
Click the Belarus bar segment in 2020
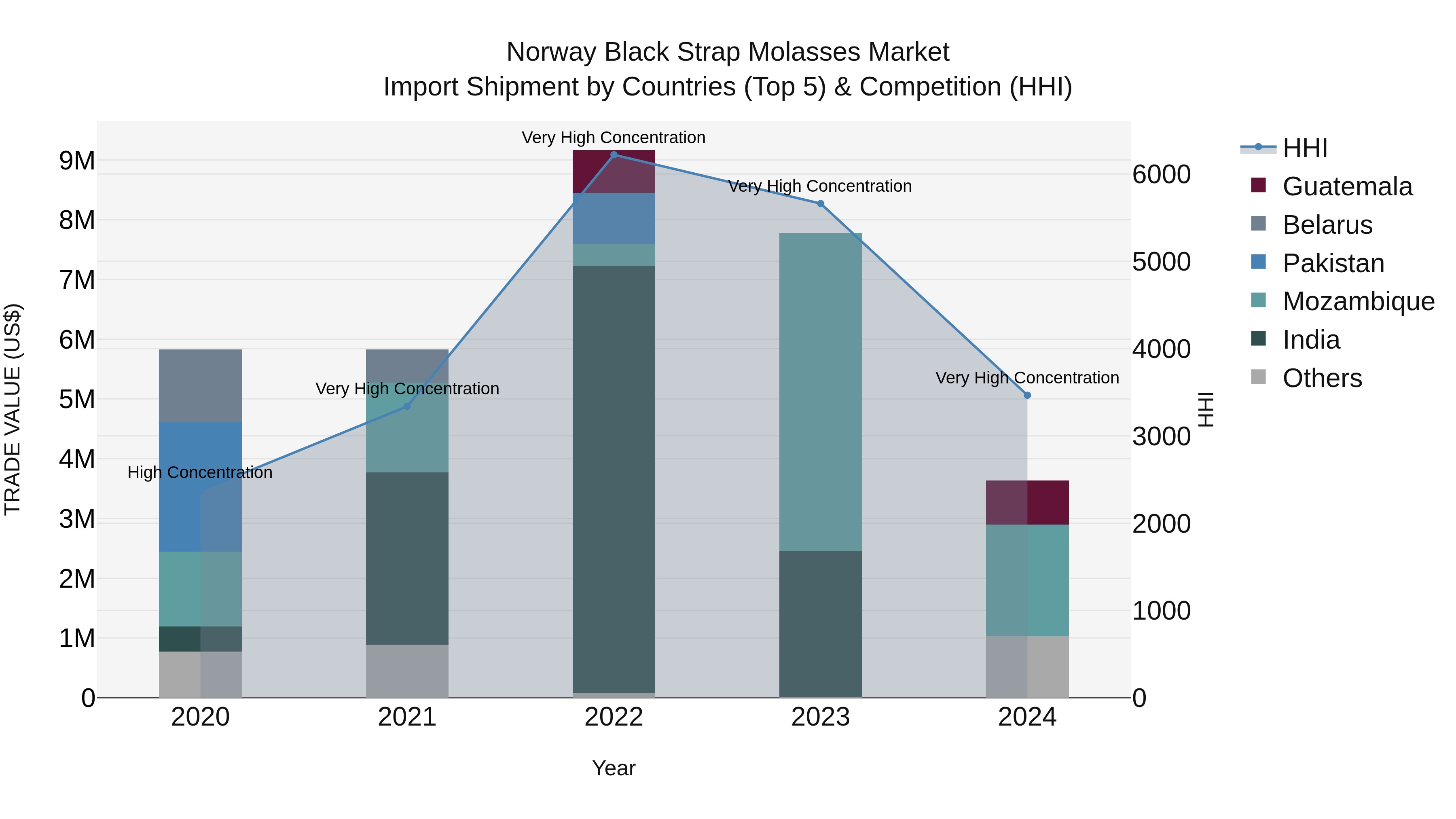click(200, 385)
